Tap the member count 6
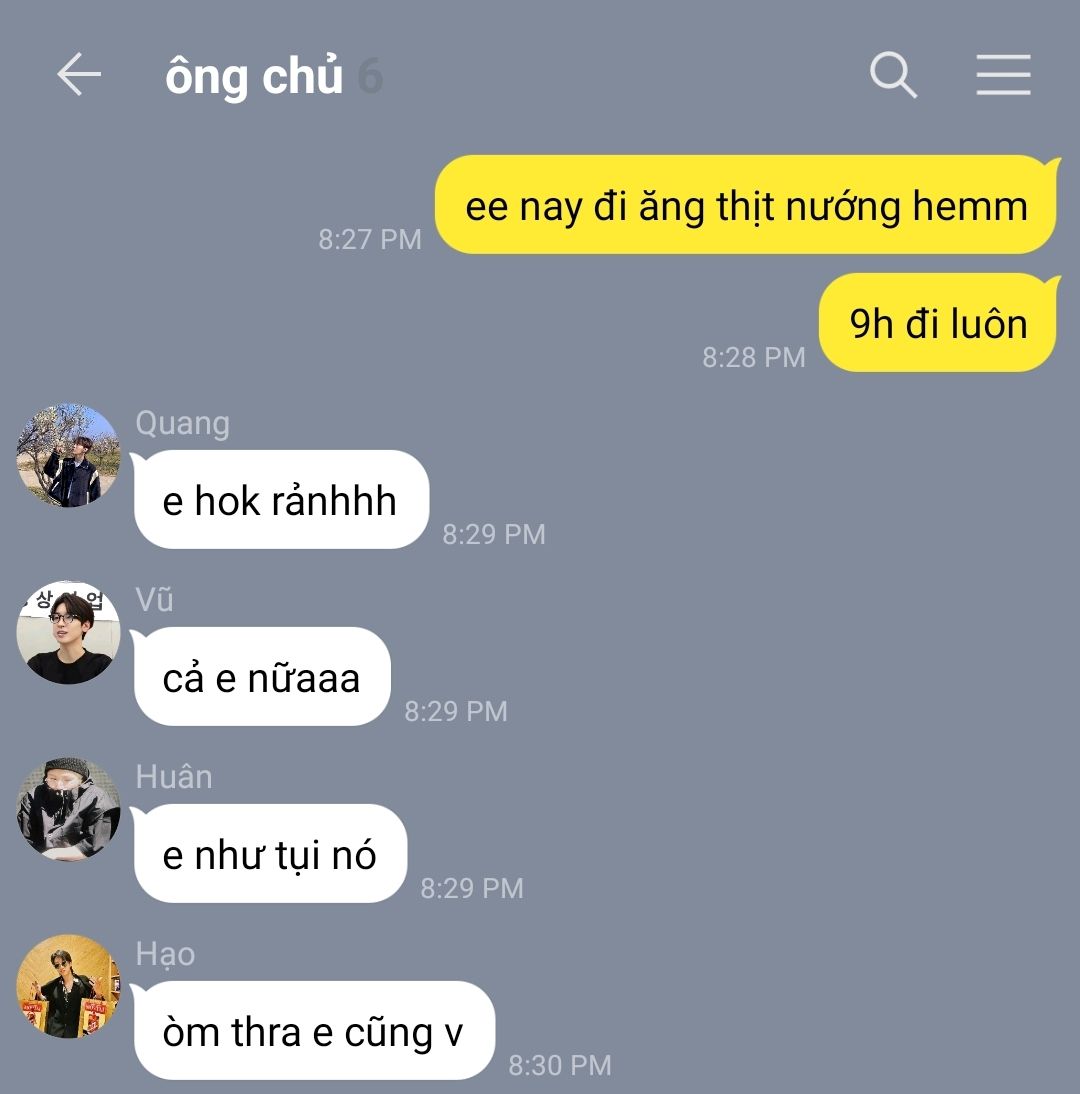Image resolution: width=1080 pixels, height=1094 pixels. coord(370,76)
